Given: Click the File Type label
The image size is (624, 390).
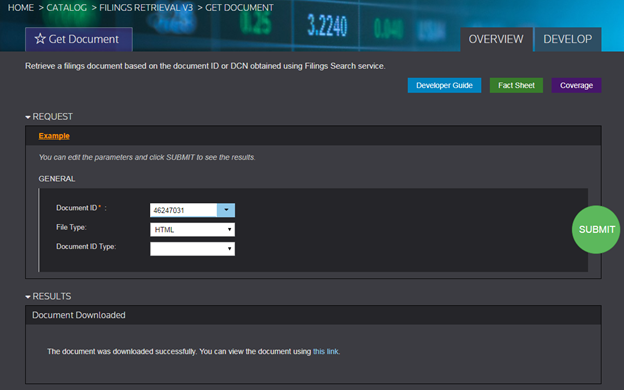Looking at the screenshot, I should [71, 227].
